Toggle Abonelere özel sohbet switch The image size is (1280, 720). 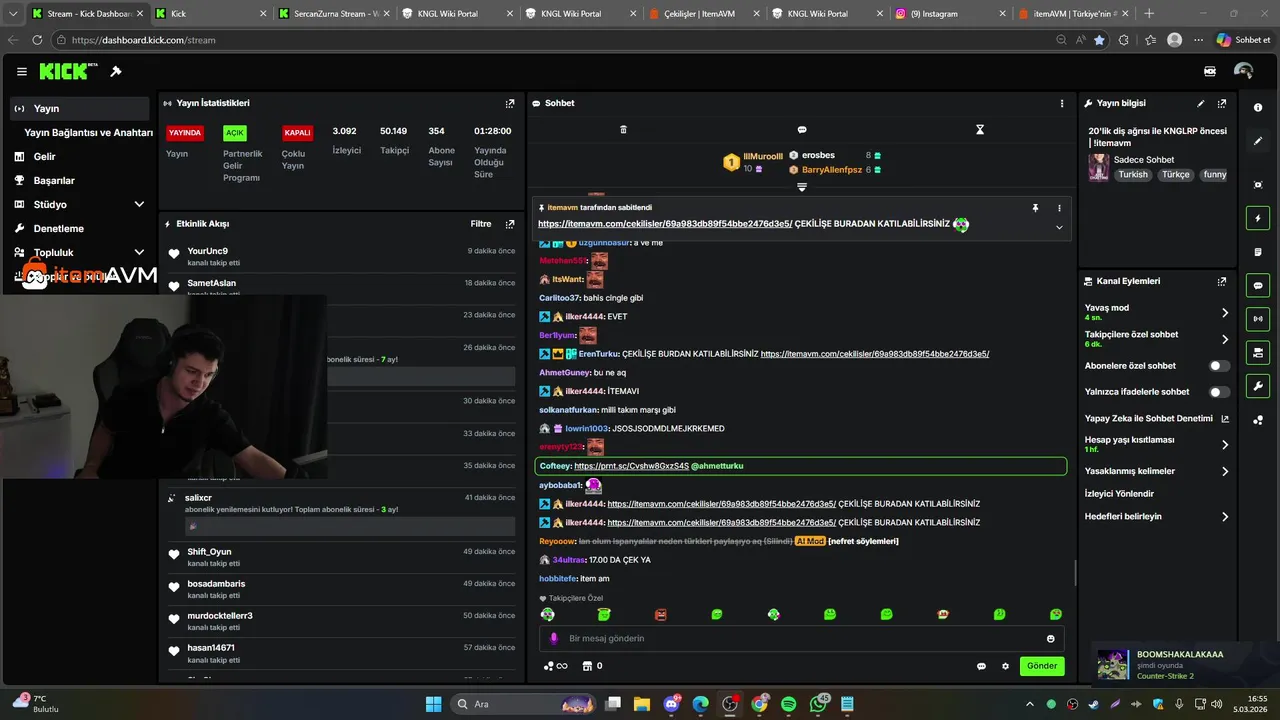[1219, 366]
